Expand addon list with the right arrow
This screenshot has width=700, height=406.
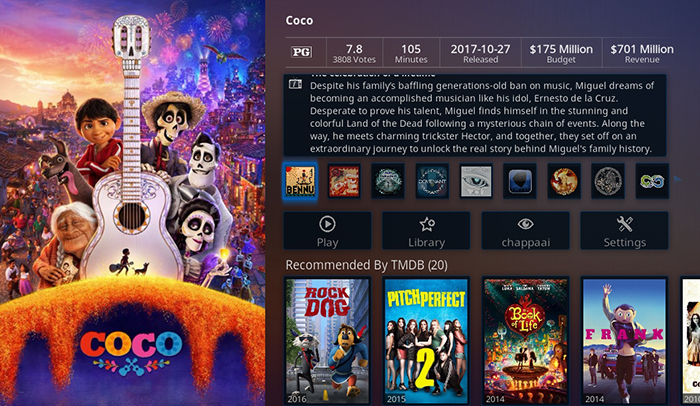(678, 180)
